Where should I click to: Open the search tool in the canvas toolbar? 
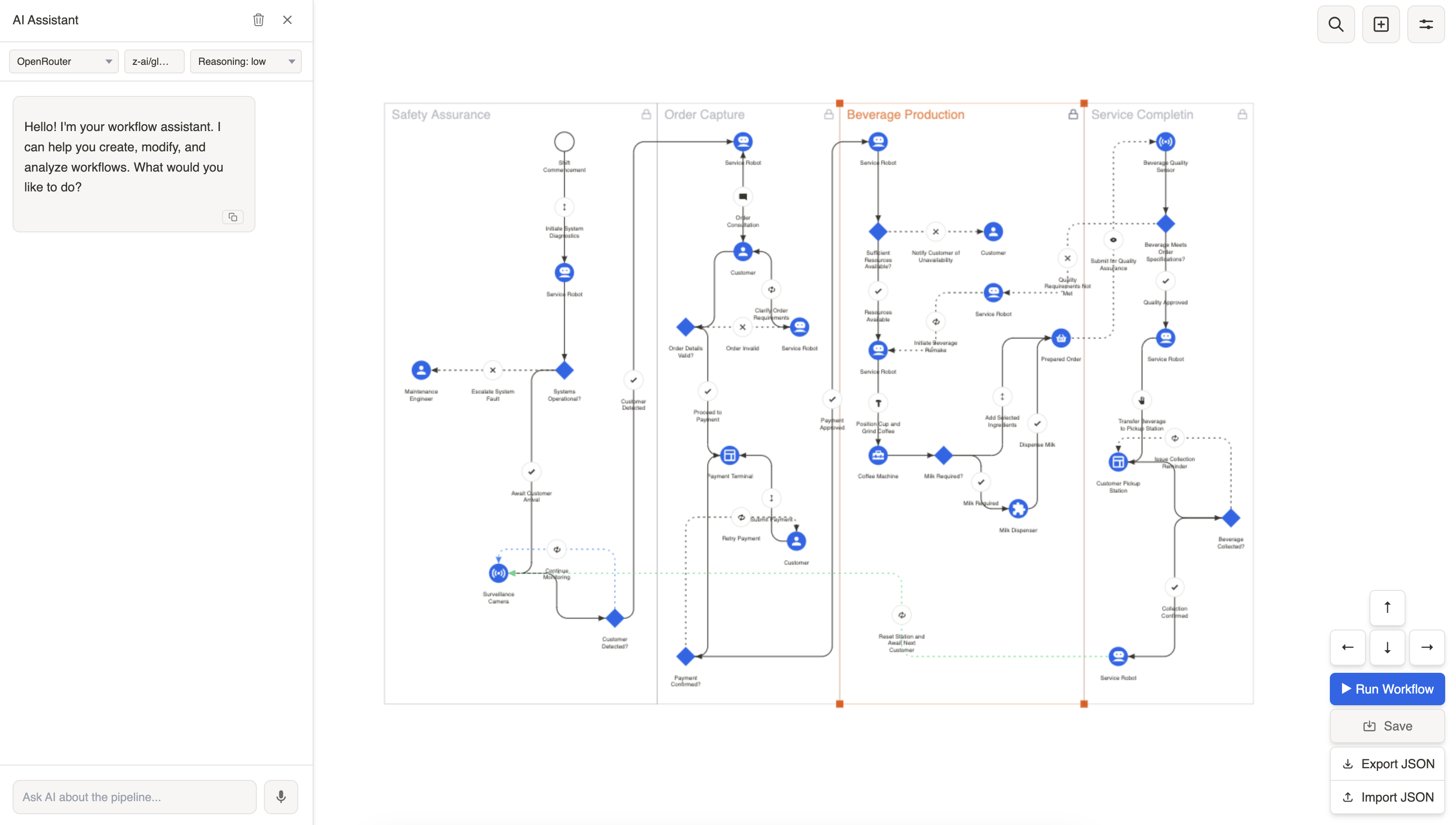click(x=1336, y=24)
